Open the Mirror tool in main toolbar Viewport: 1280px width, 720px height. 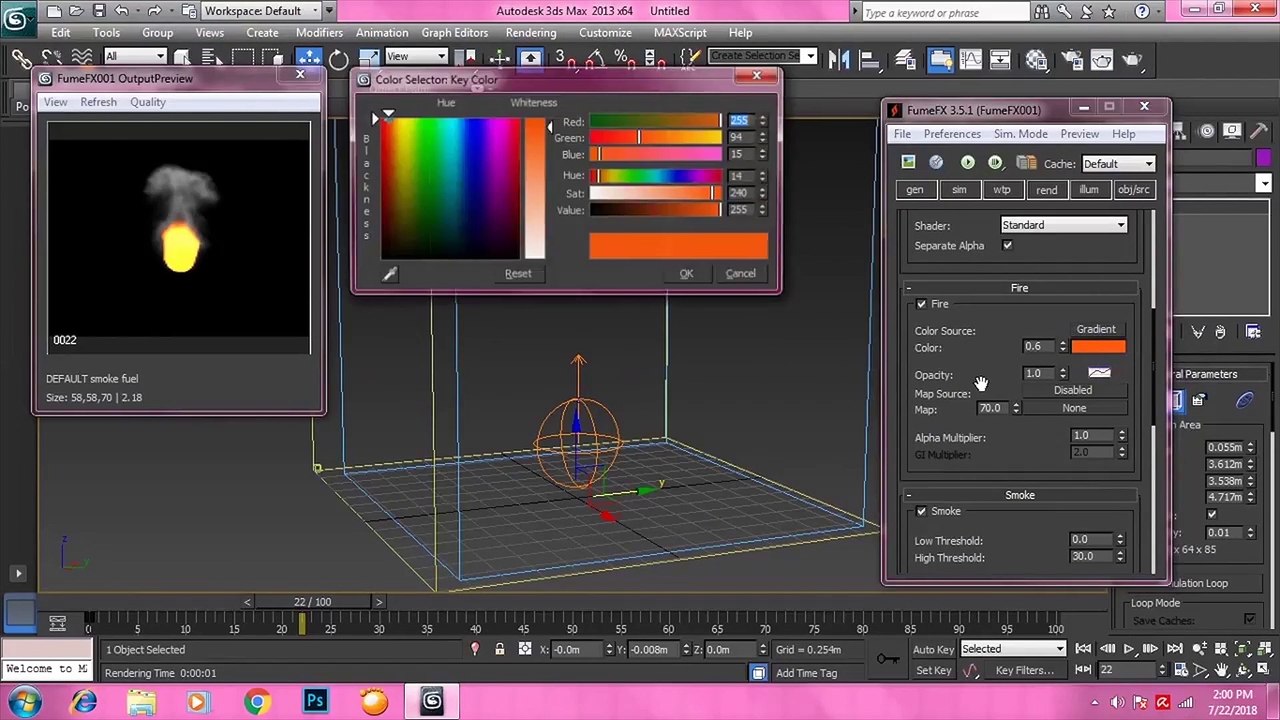838,59
